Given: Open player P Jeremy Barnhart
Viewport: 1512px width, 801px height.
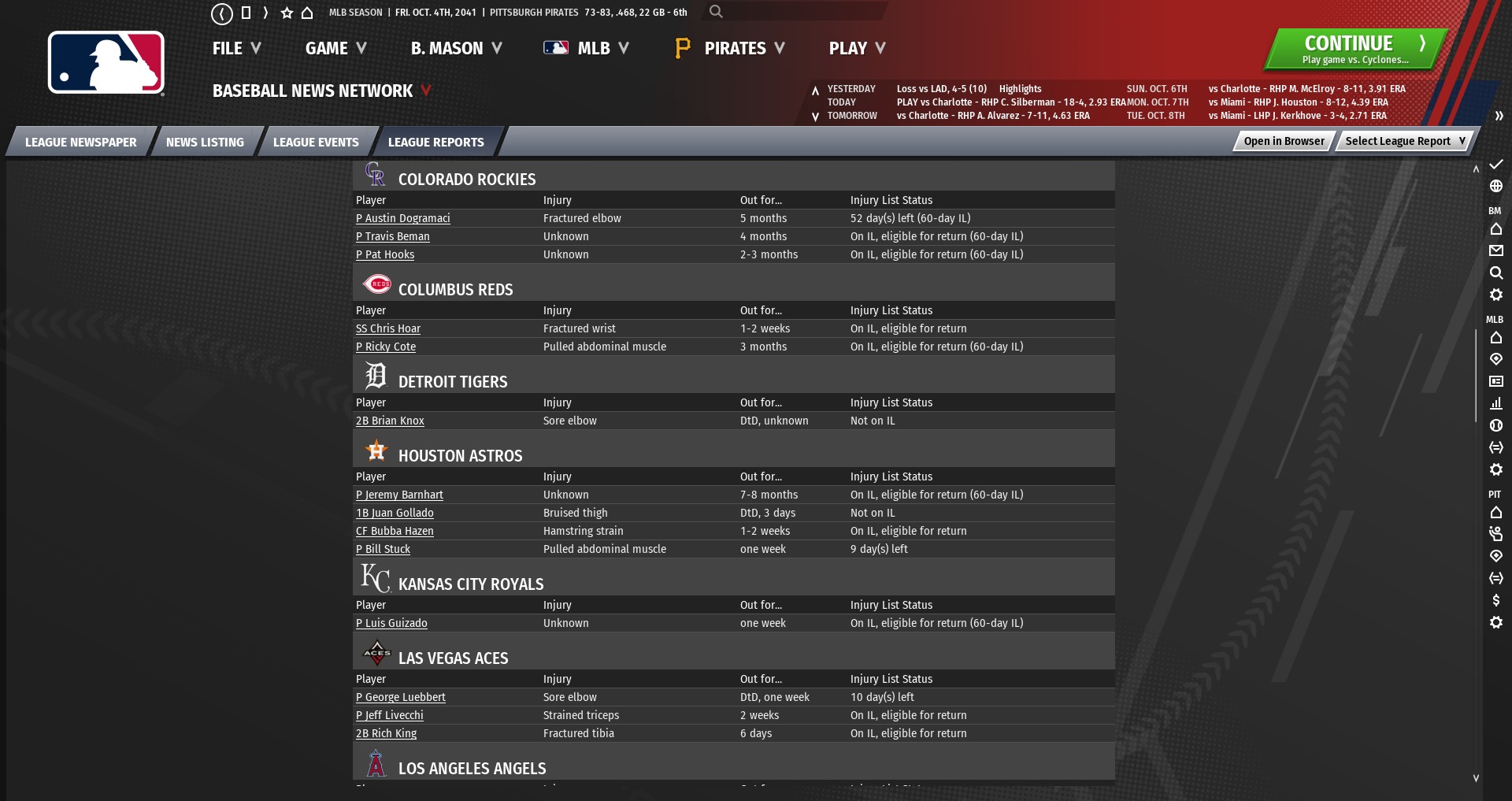Looking at the screenshot, I should tap(399, 495).
